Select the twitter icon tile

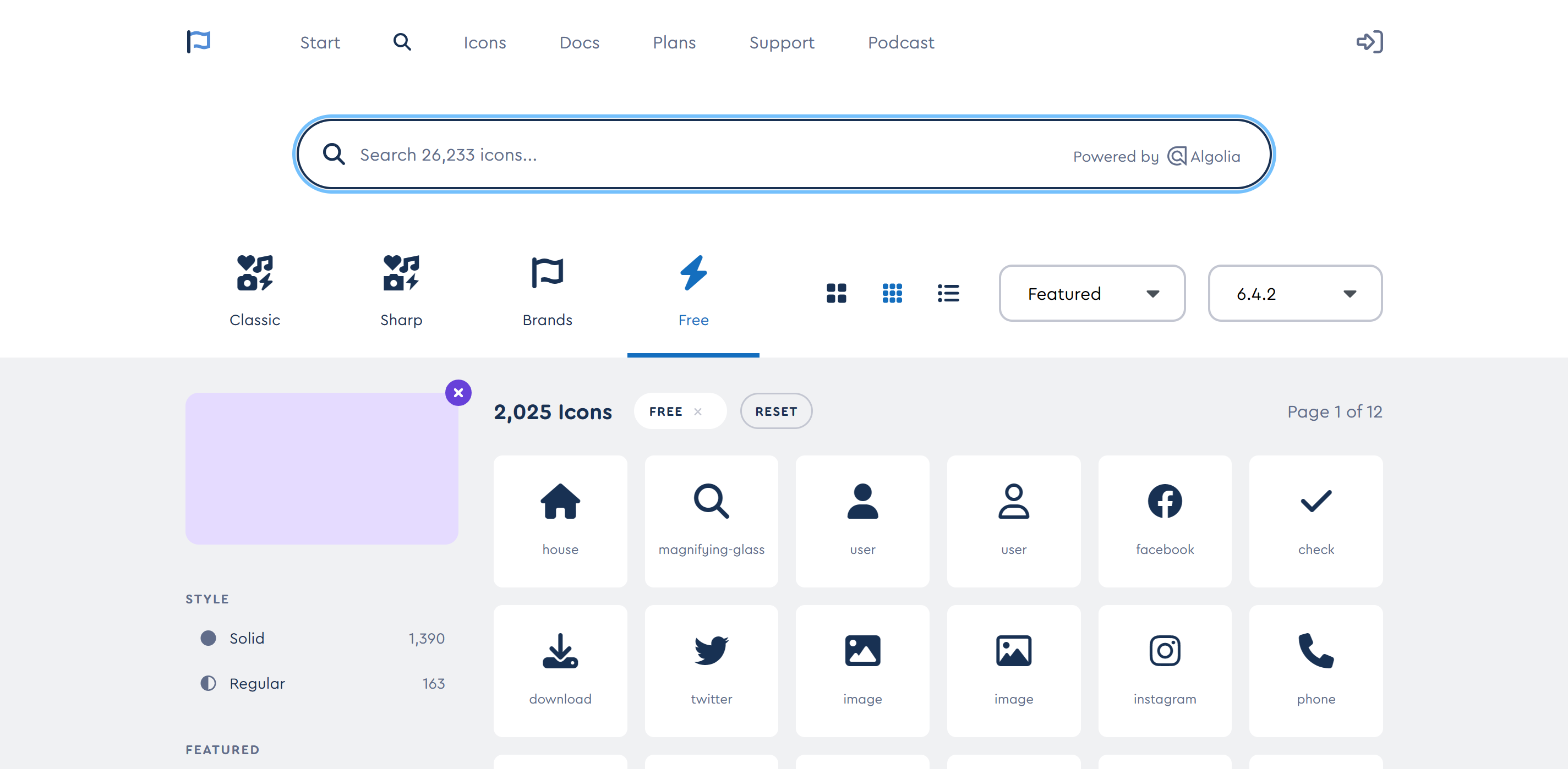coord(711,671)
